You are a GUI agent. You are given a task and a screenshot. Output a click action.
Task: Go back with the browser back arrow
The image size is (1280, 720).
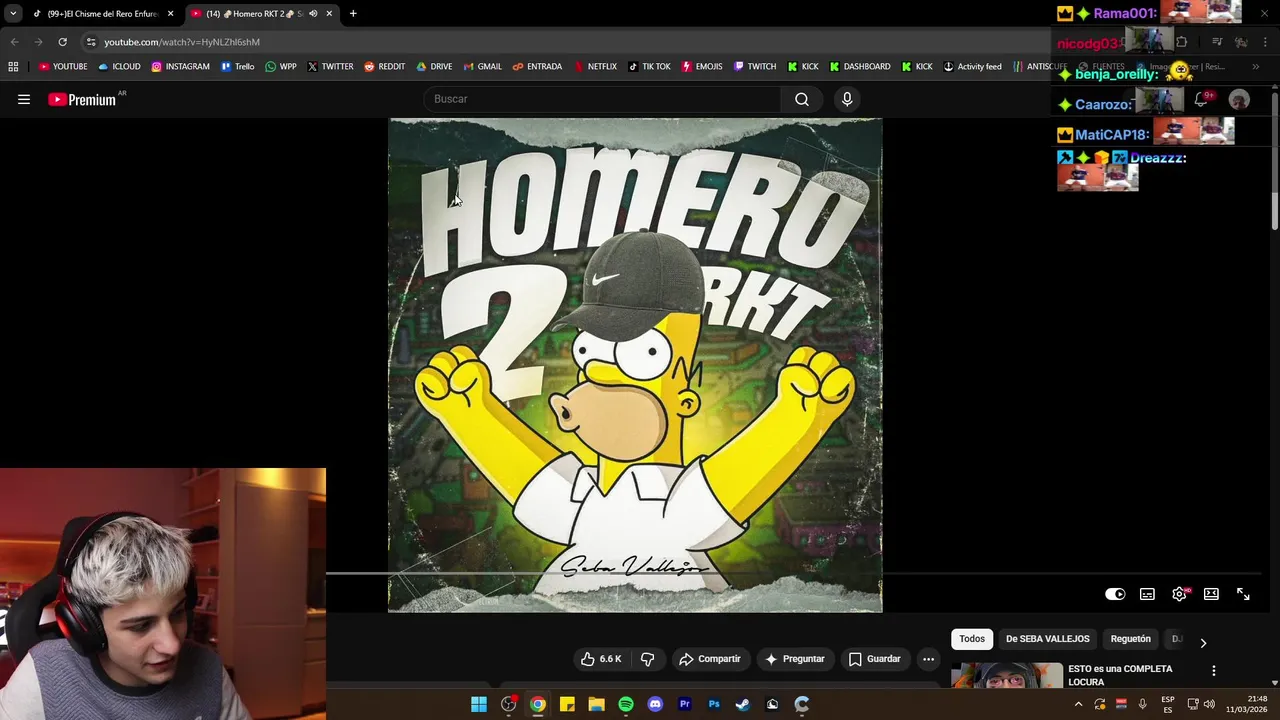tap(14, 42)
